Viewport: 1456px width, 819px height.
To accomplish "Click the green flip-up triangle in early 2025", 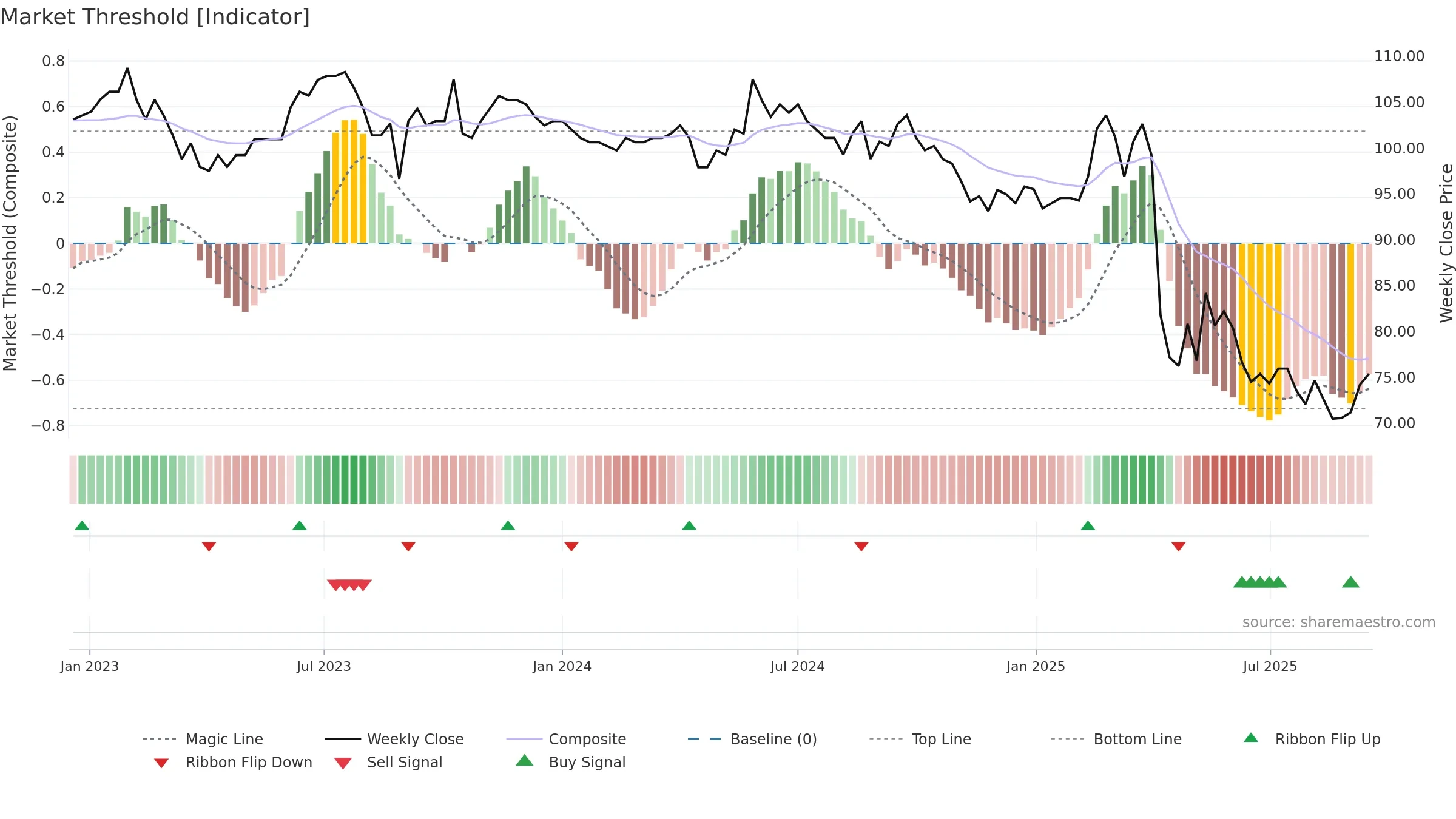I will click(1088, 525).
